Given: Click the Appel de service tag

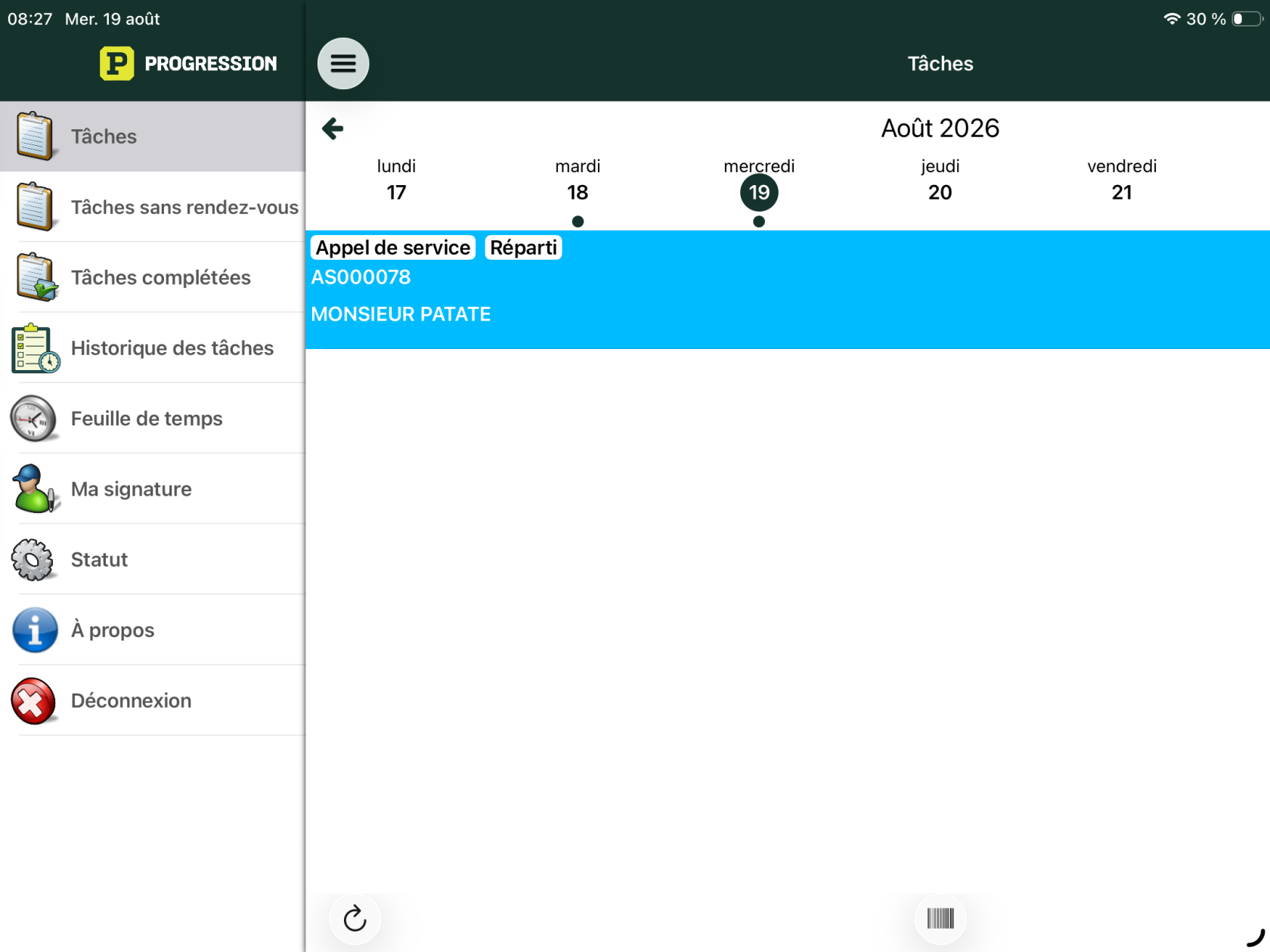Looking at the screenshot, I should click(393, 248).
